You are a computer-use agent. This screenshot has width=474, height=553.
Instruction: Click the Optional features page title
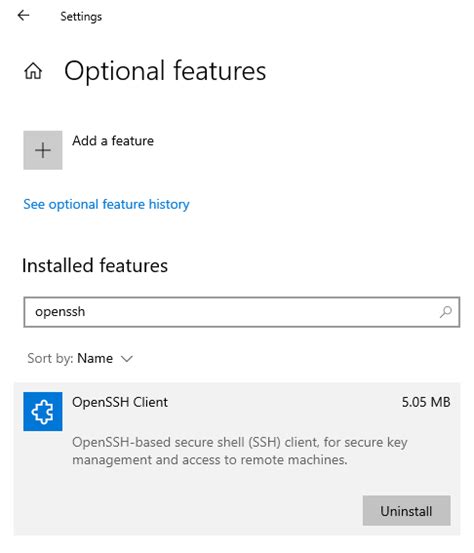165,71
